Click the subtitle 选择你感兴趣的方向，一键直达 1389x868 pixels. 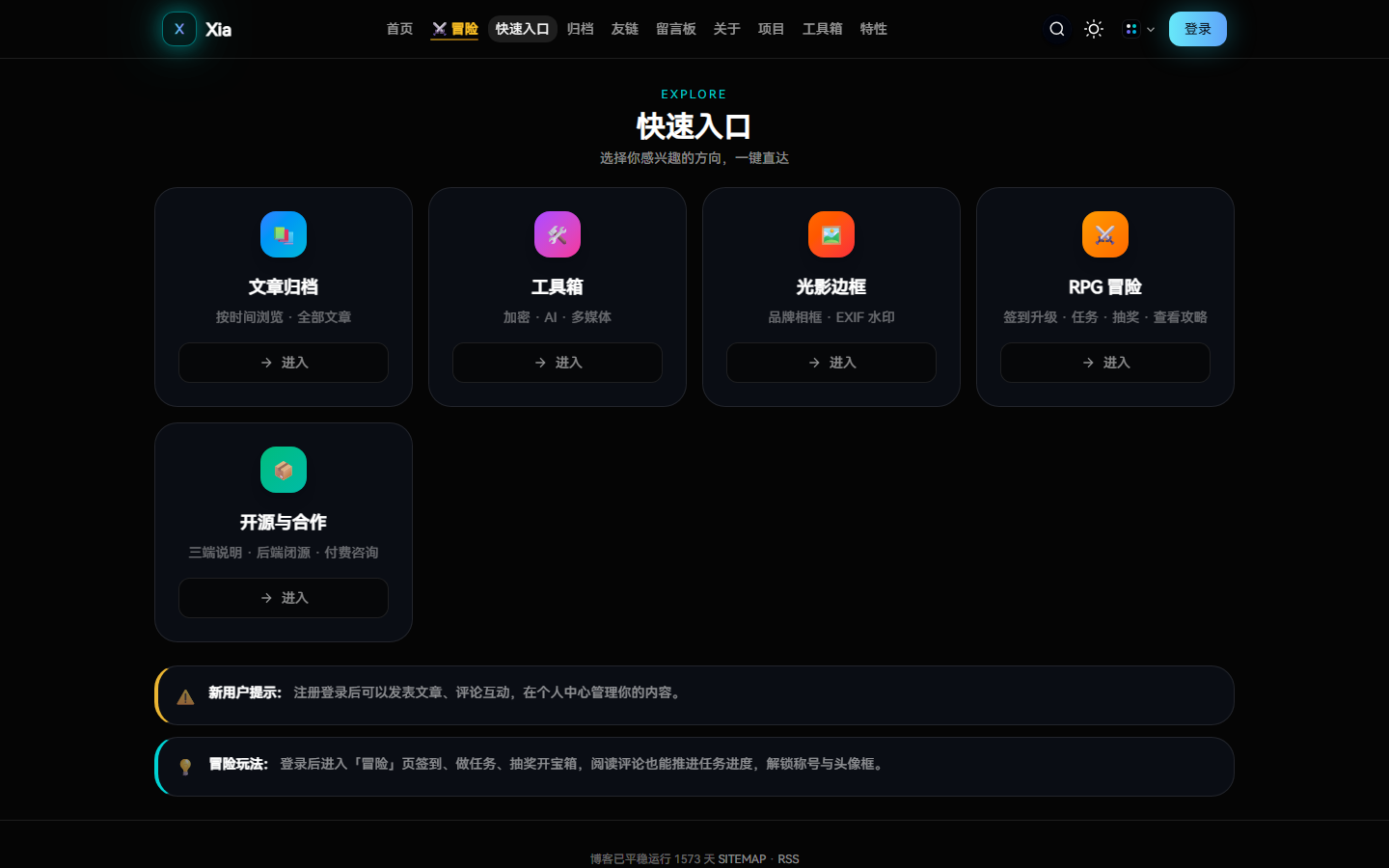click(694, 158)
